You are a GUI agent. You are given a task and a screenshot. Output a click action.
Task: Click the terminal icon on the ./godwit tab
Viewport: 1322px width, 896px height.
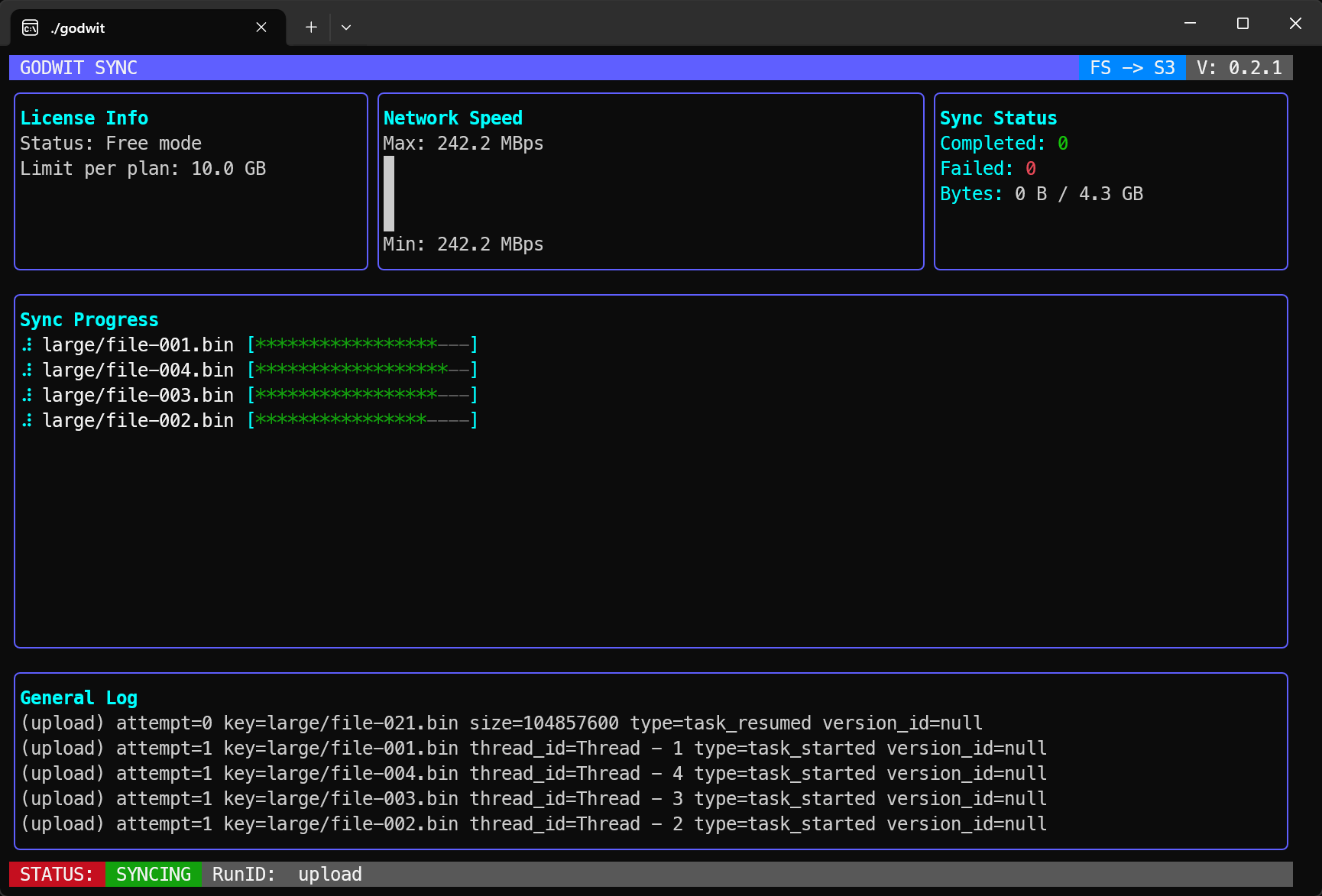tap(28, 27)
